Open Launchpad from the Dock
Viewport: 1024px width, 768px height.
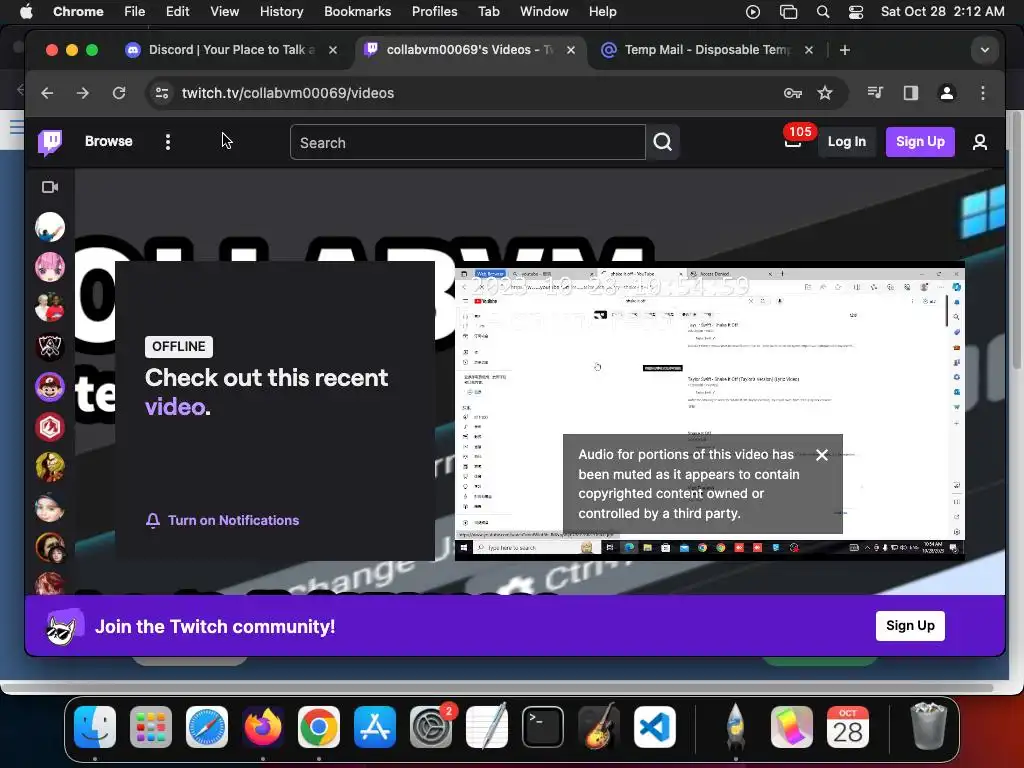[151, 727]
